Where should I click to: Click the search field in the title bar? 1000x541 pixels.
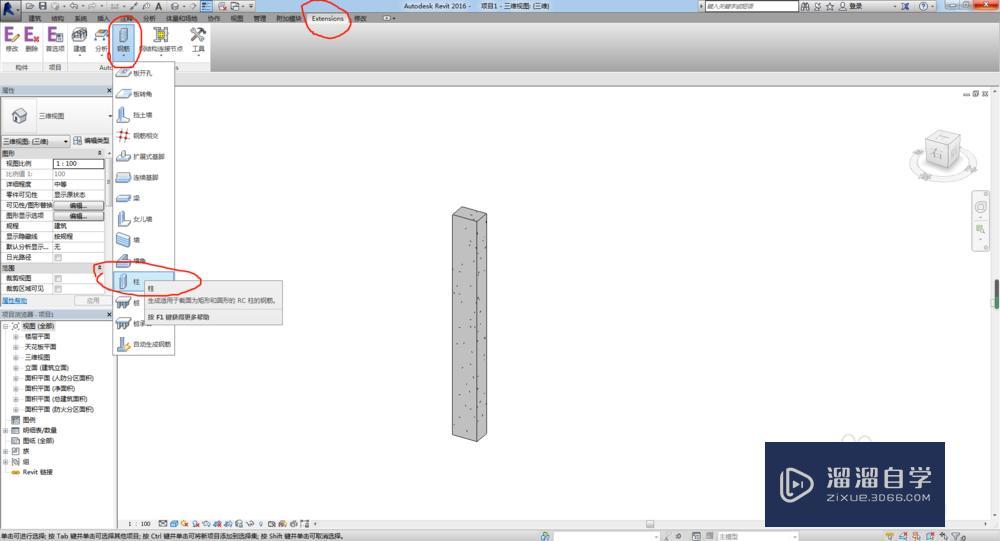click(x=751, y=6)
